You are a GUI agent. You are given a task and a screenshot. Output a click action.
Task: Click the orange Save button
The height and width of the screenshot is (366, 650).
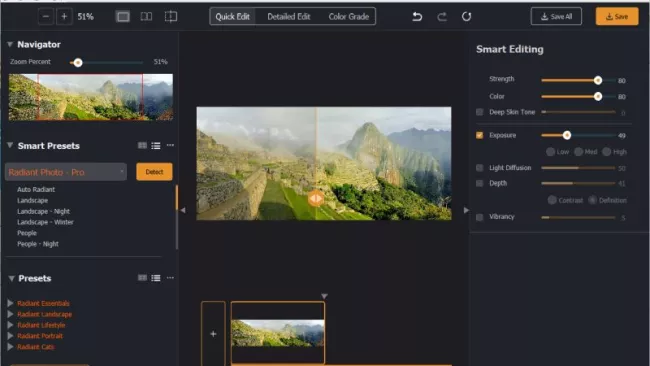pyautogui.click(x=617, y=17)
